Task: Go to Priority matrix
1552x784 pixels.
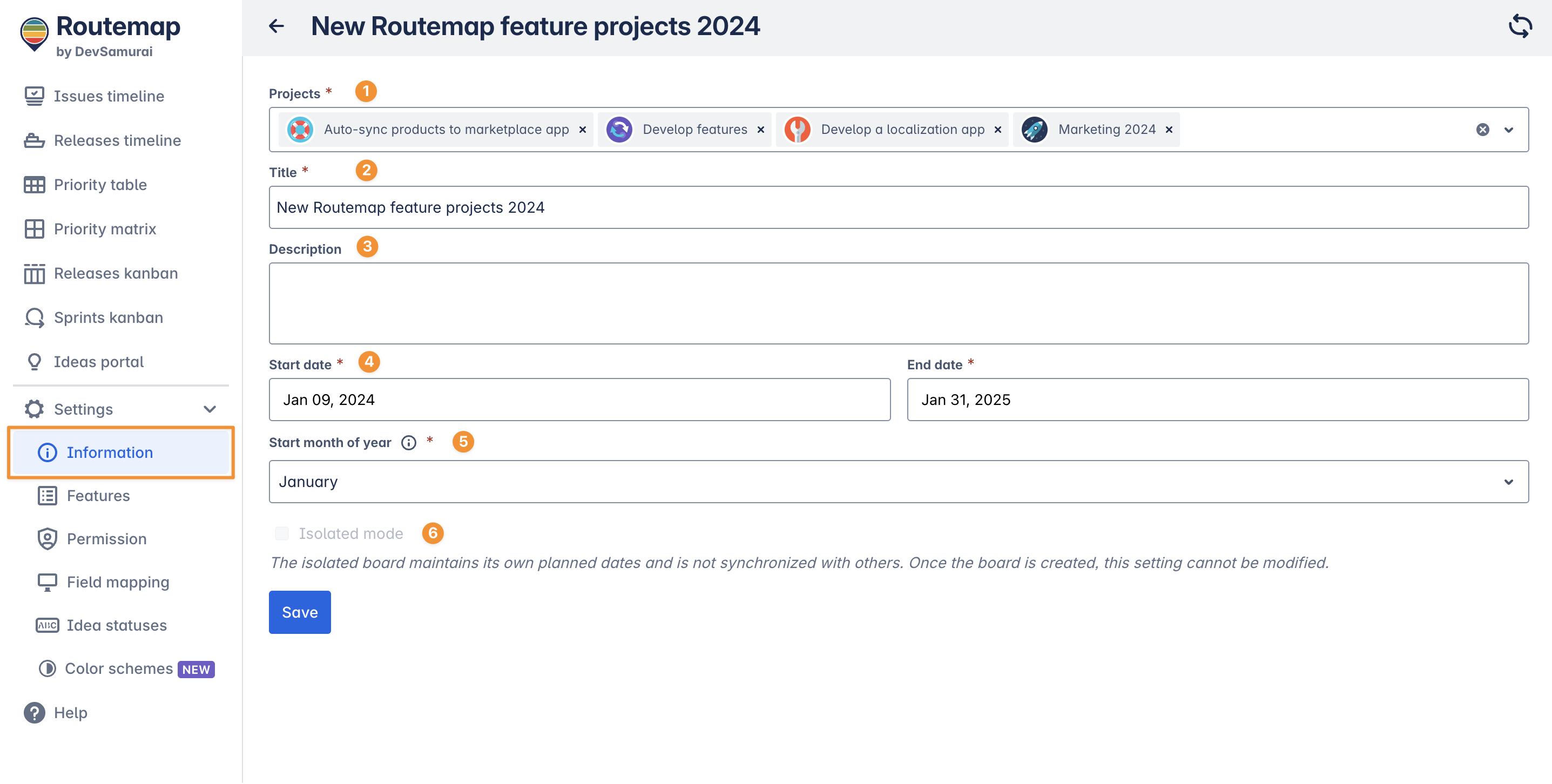Action: click(x=105, y=229)
